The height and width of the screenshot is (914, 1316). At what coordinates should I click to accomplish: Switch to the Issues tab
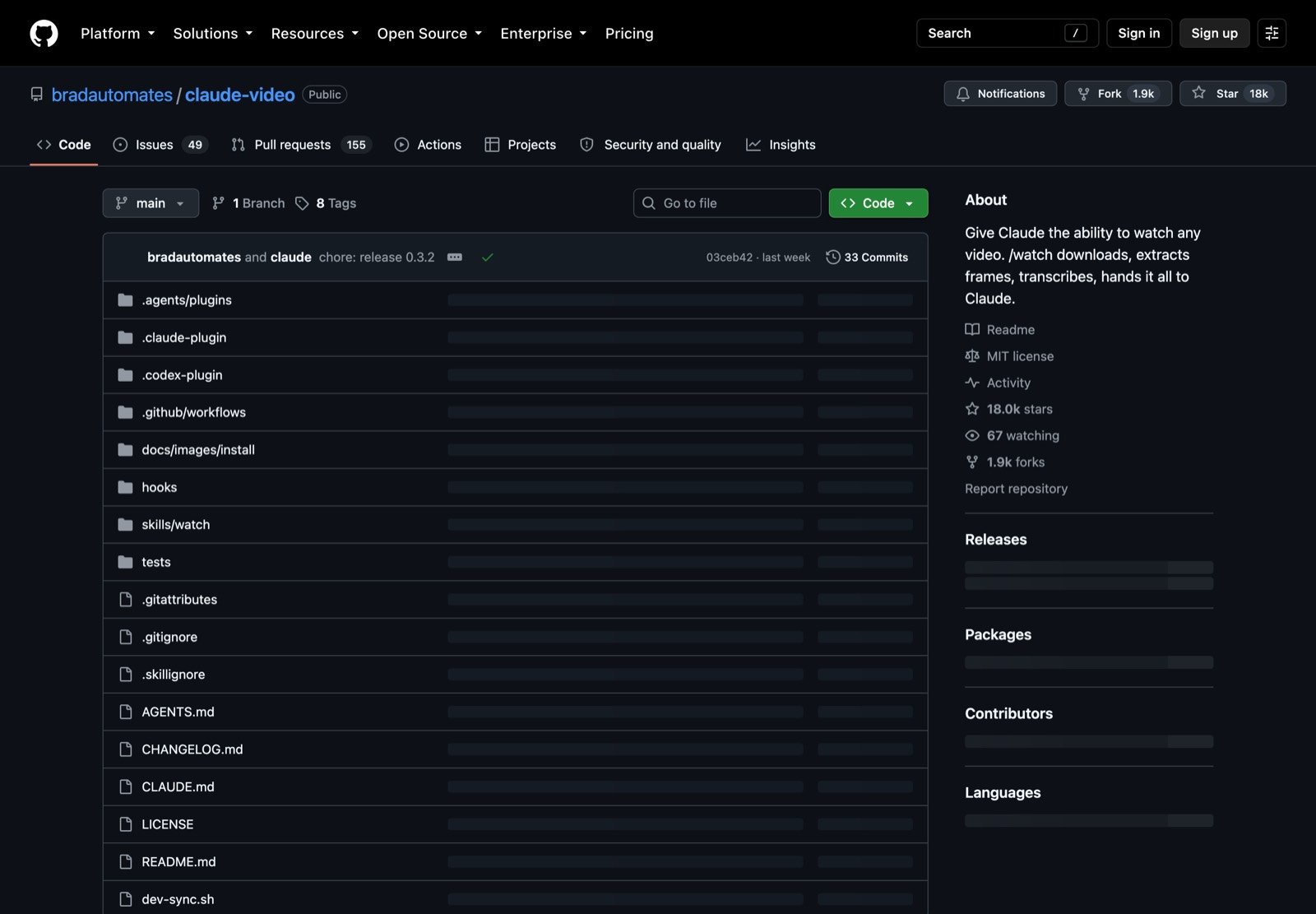pos(160,145)
